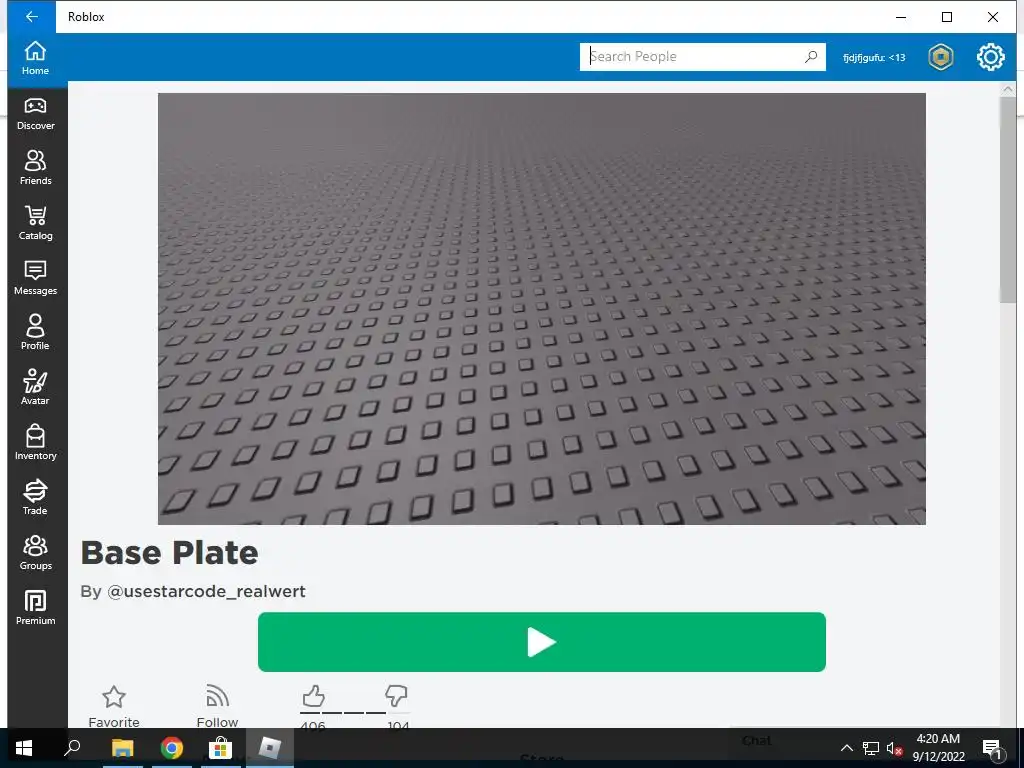Open Google Chrome from taskbar
1024x768 pixels.
coord(172,748)
